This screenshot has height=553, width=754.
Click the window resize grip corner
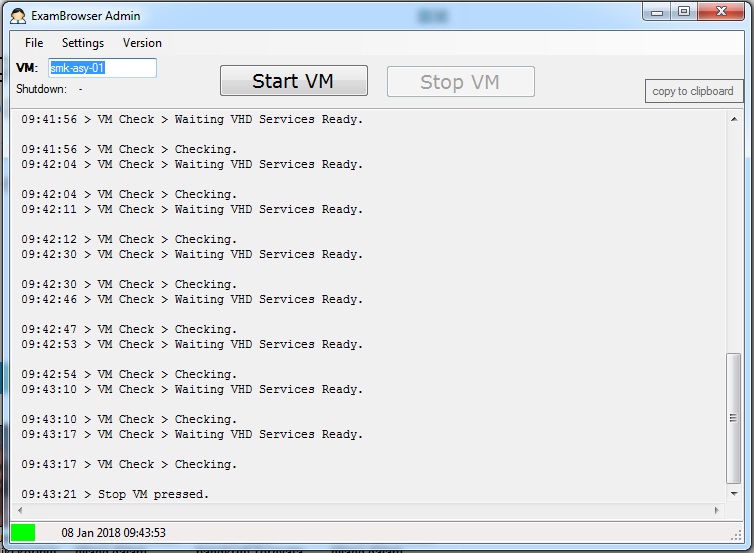(736, 535)
